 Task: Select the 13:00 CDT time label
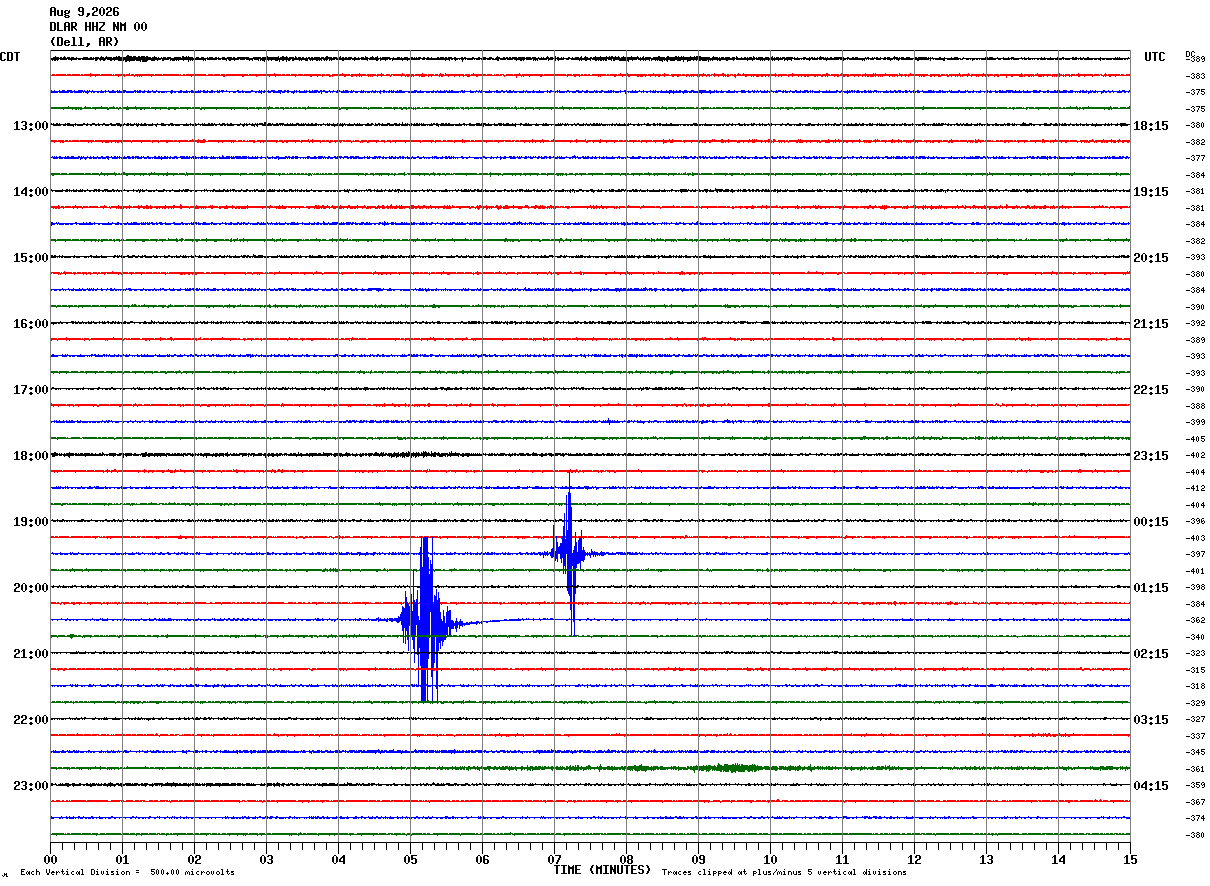click(30, 126)
